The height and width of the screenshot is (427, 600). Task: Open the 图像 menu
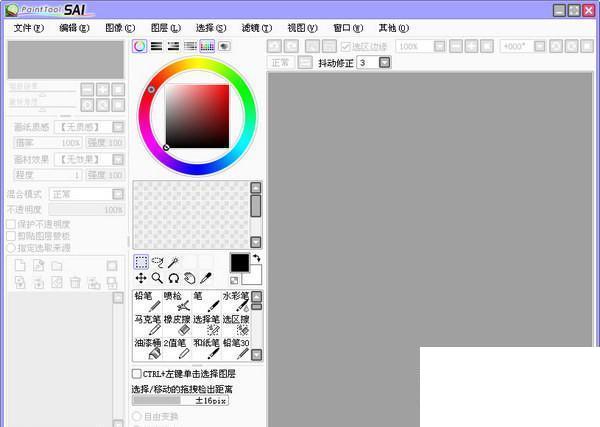[x=120, y=28]
